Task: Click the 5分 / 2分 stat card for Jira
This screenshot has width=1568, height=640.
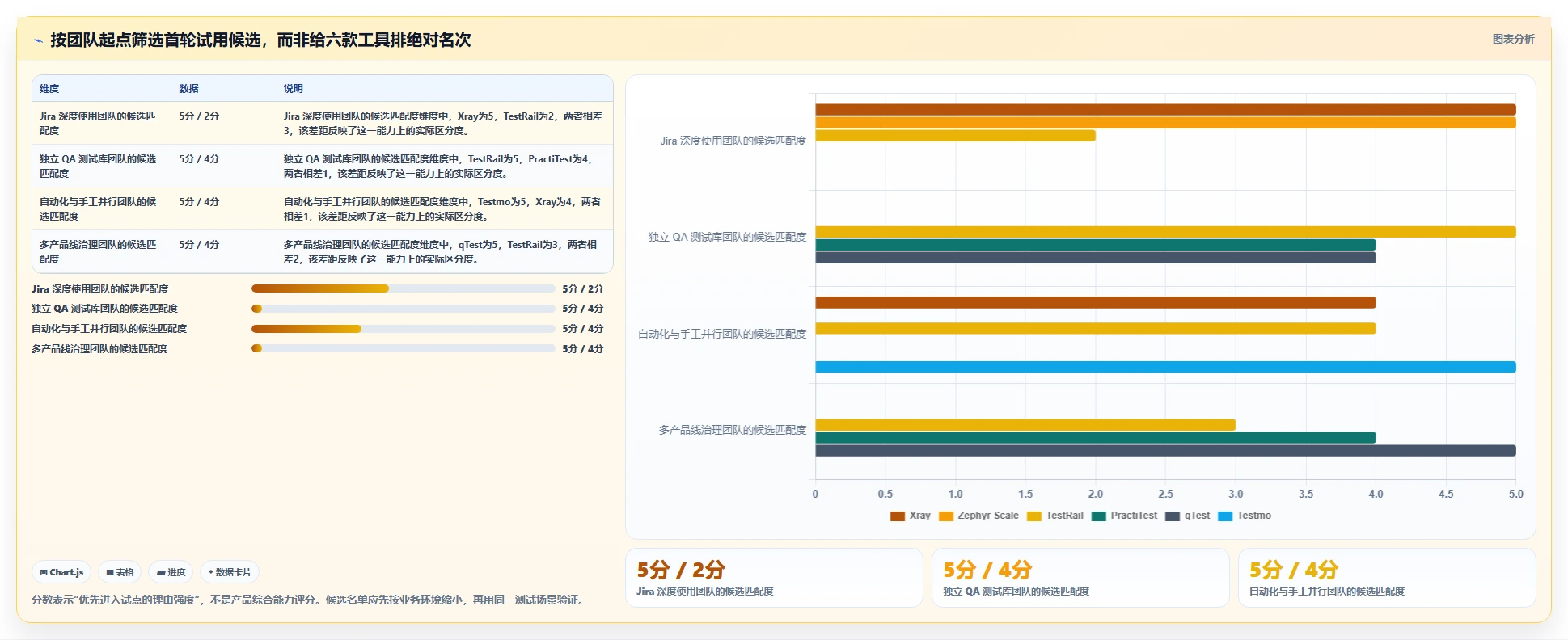Action: point(774,578)
